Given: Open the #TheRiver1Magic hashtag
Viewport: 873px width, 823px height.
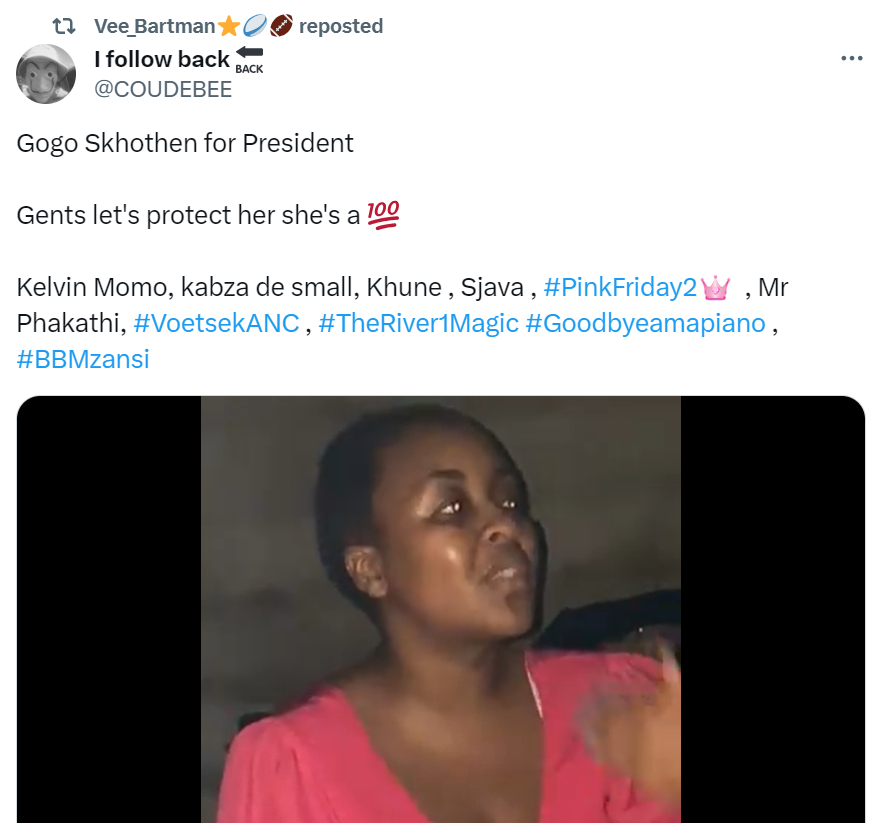Looking at the screenshot, I should 418,324.
